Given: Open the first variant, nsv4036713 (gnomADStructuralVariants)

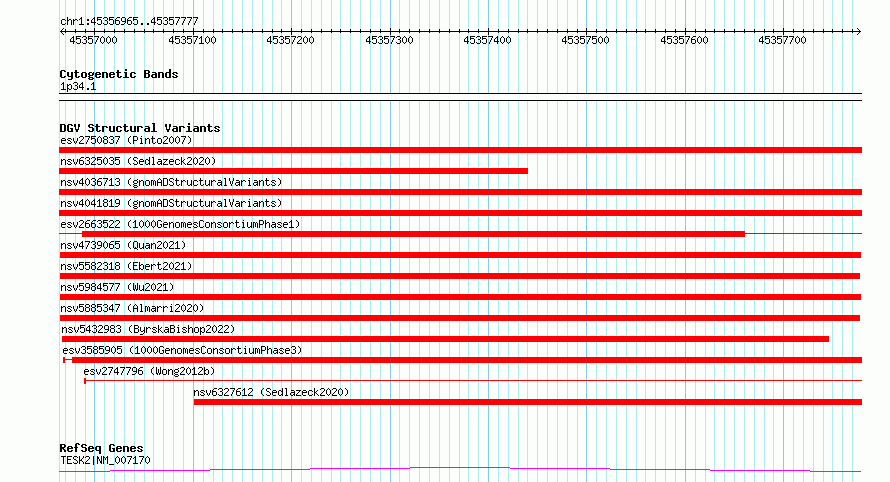Looking at the screenshot, I should tap(171, 182).
